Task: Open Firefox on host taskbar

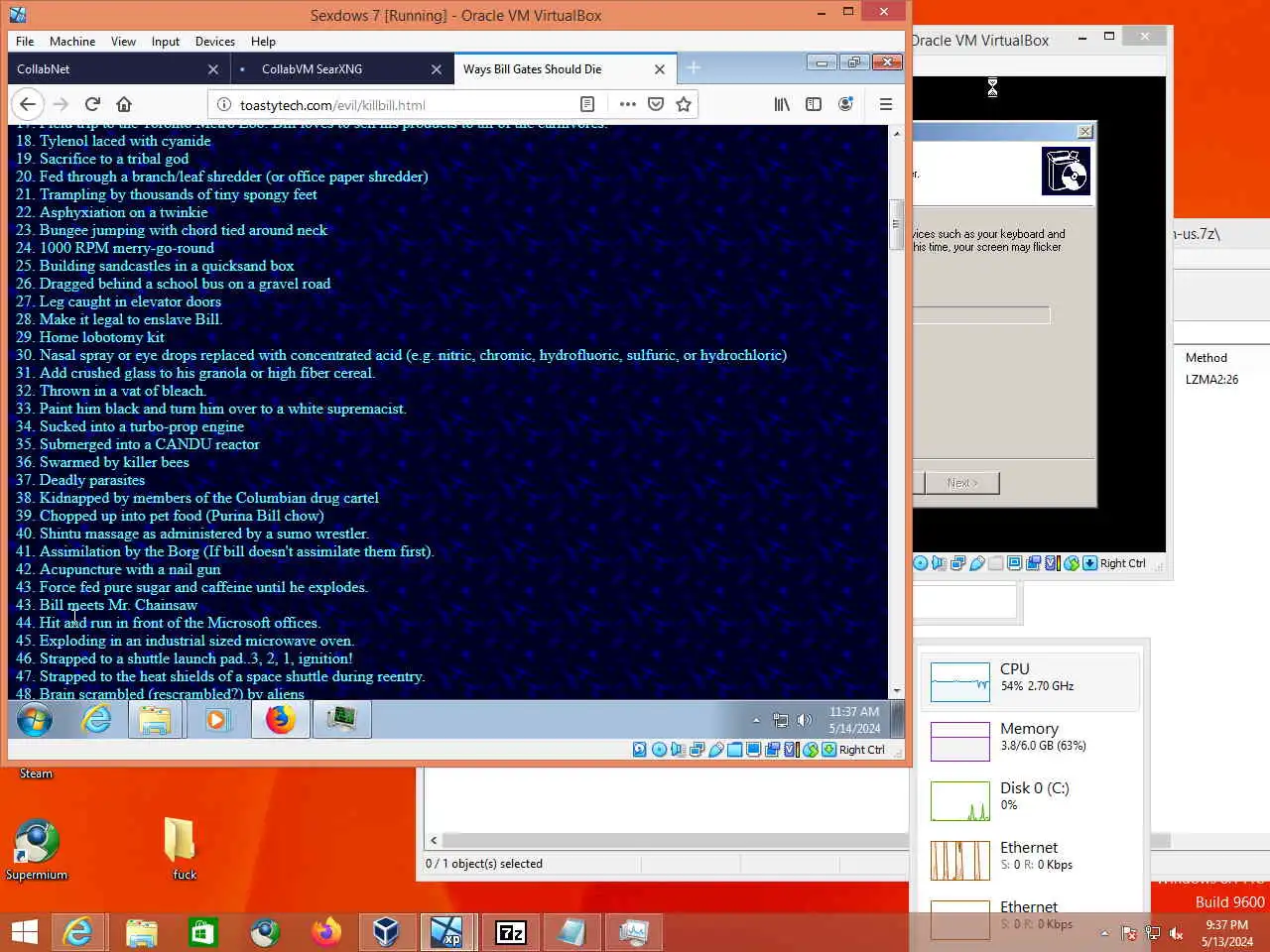Action: [x=325, y=932]
